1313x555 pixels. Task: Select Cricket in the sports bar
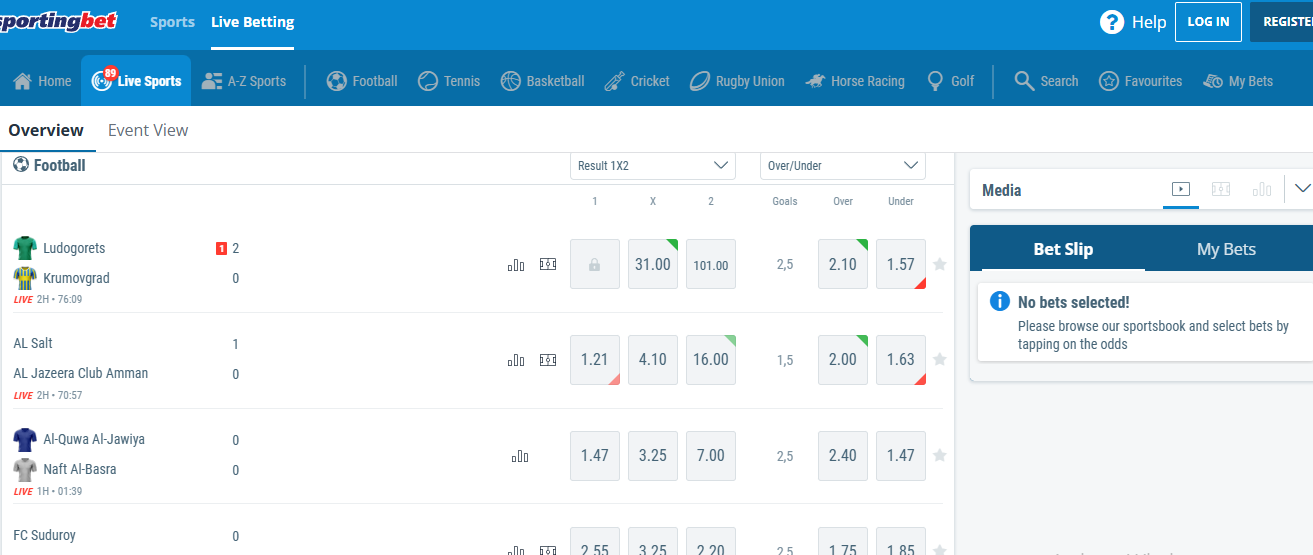637,81
